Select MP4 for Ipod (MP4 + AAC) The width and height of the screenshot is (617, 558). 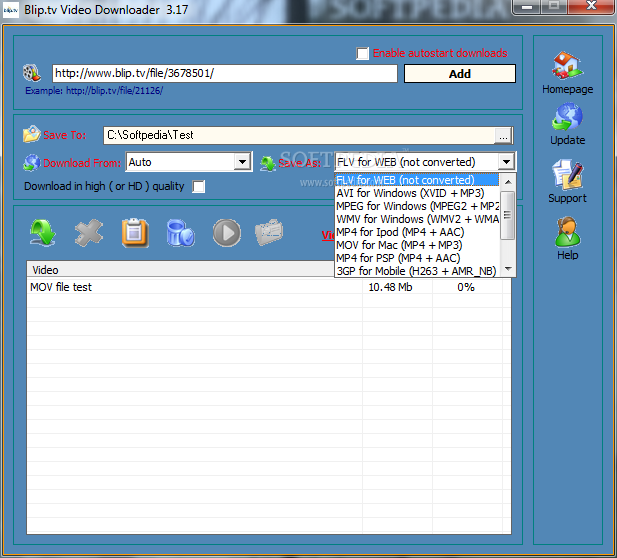[417, 232]
